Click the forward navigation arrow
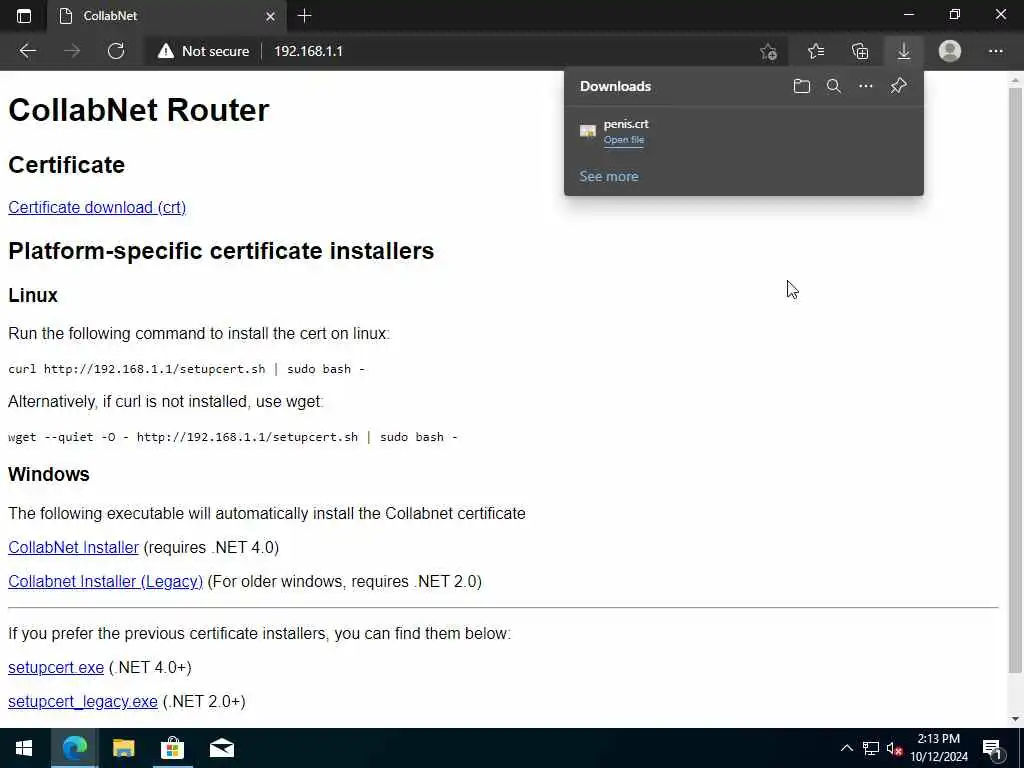 (x=72, y=51)
